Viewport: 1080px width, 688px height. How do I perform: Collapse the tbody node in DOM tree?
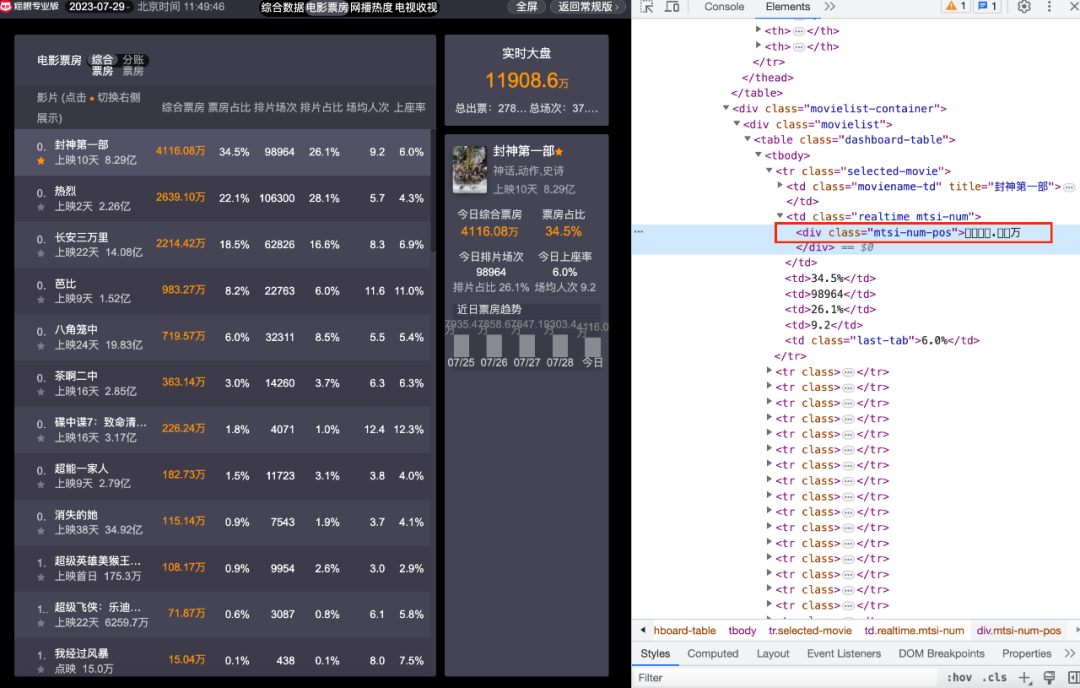coord(758,155)
